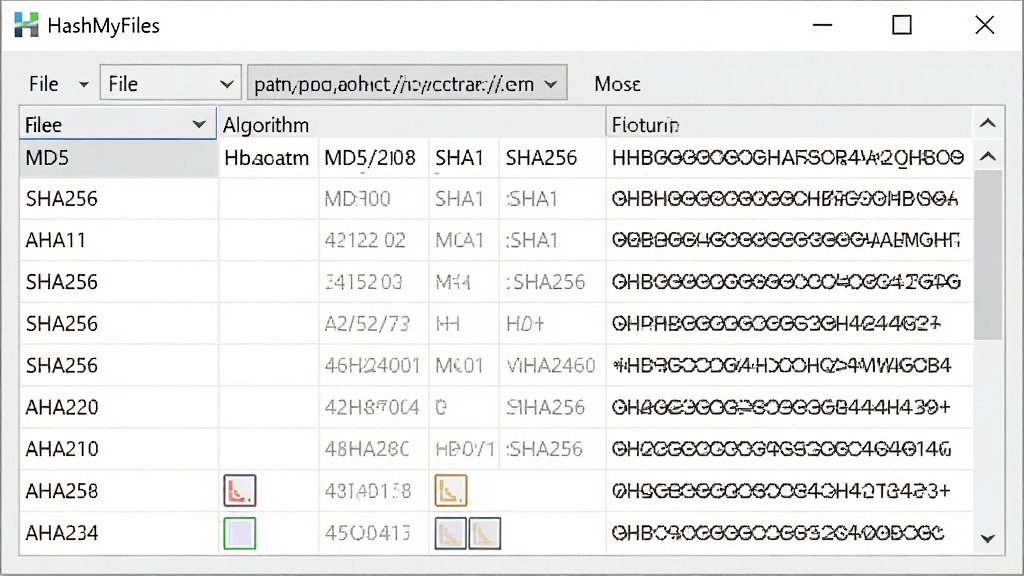Click the first gray icon in AHA234 row

click(451, 533)
